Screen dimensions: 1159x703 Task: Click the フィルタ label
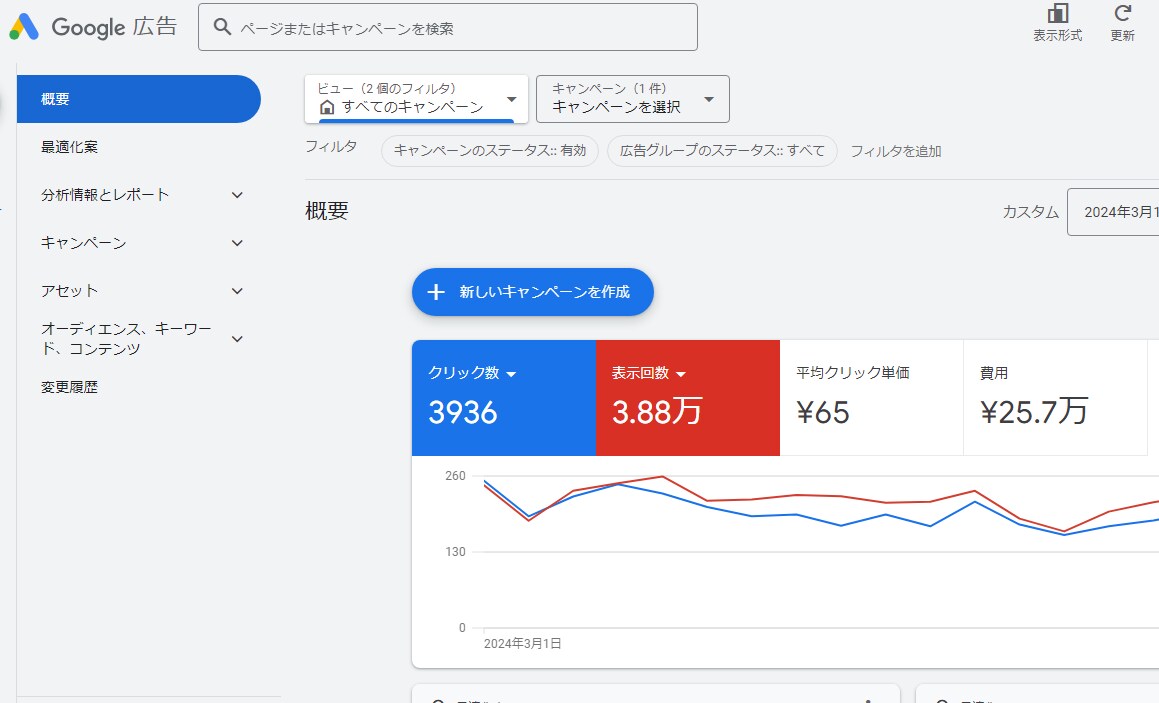click(x=331, y=146)
